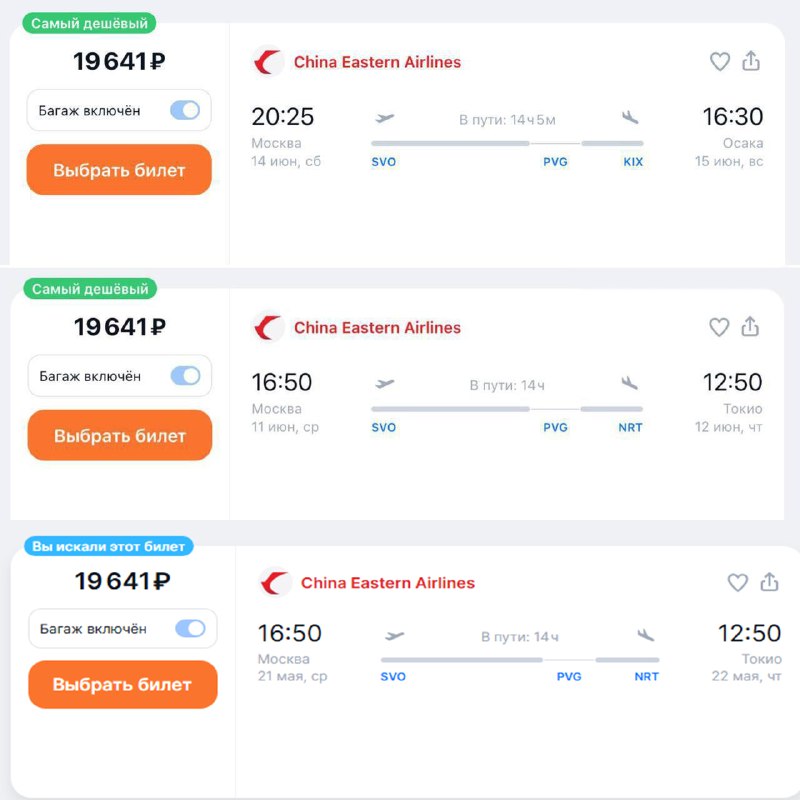The height and width of the screenshot is (800, 800).
Task: Toggle baggage included on the Osaka ticket
Action: [x=185, y=110]
